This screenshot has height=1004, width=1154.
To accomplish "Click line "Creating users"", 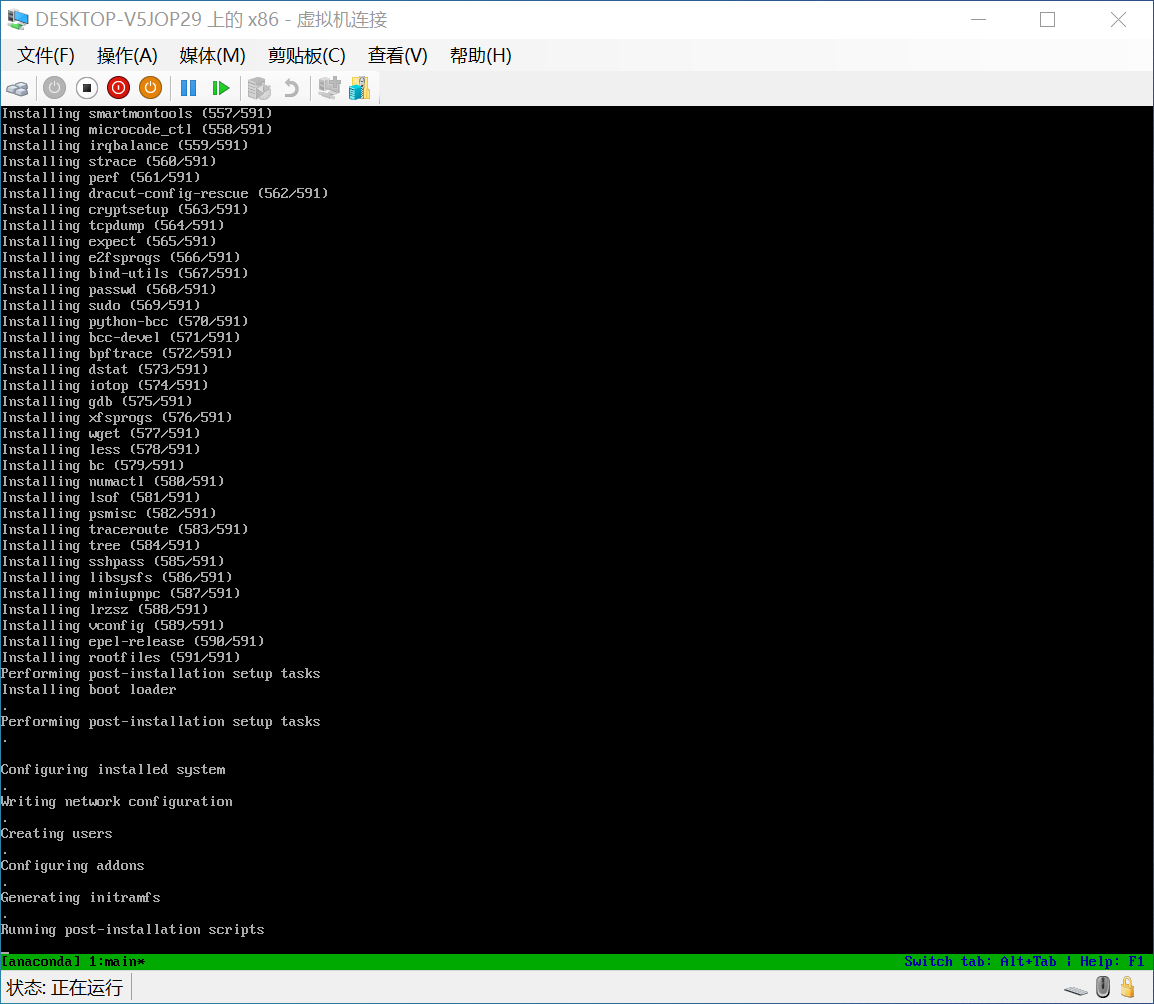I will 57,833.
